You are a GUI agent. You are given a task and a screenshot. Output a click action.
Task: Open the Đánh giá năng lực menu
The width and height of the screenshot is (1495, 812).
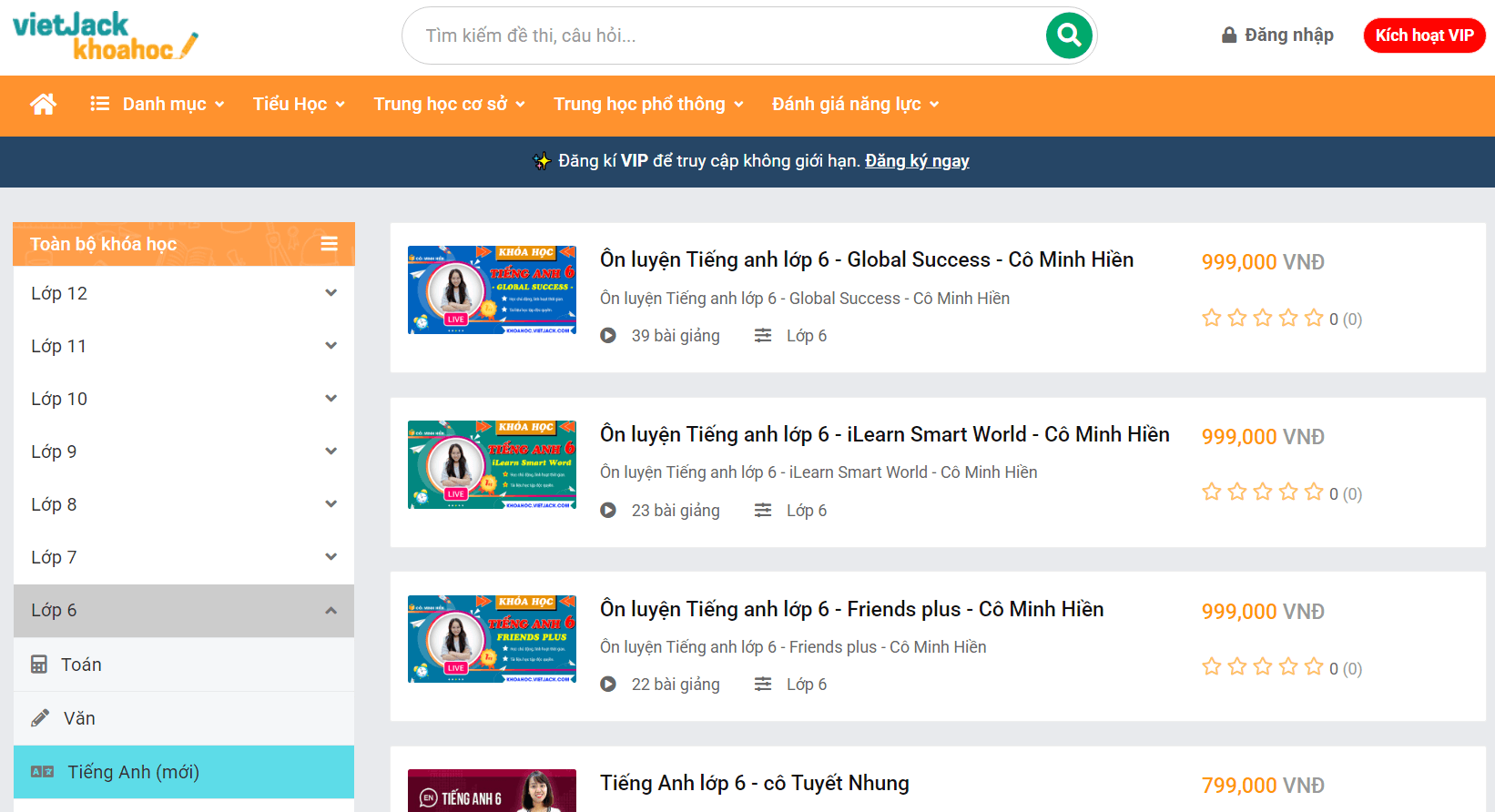pyautogui.click(x=856, y=104)
